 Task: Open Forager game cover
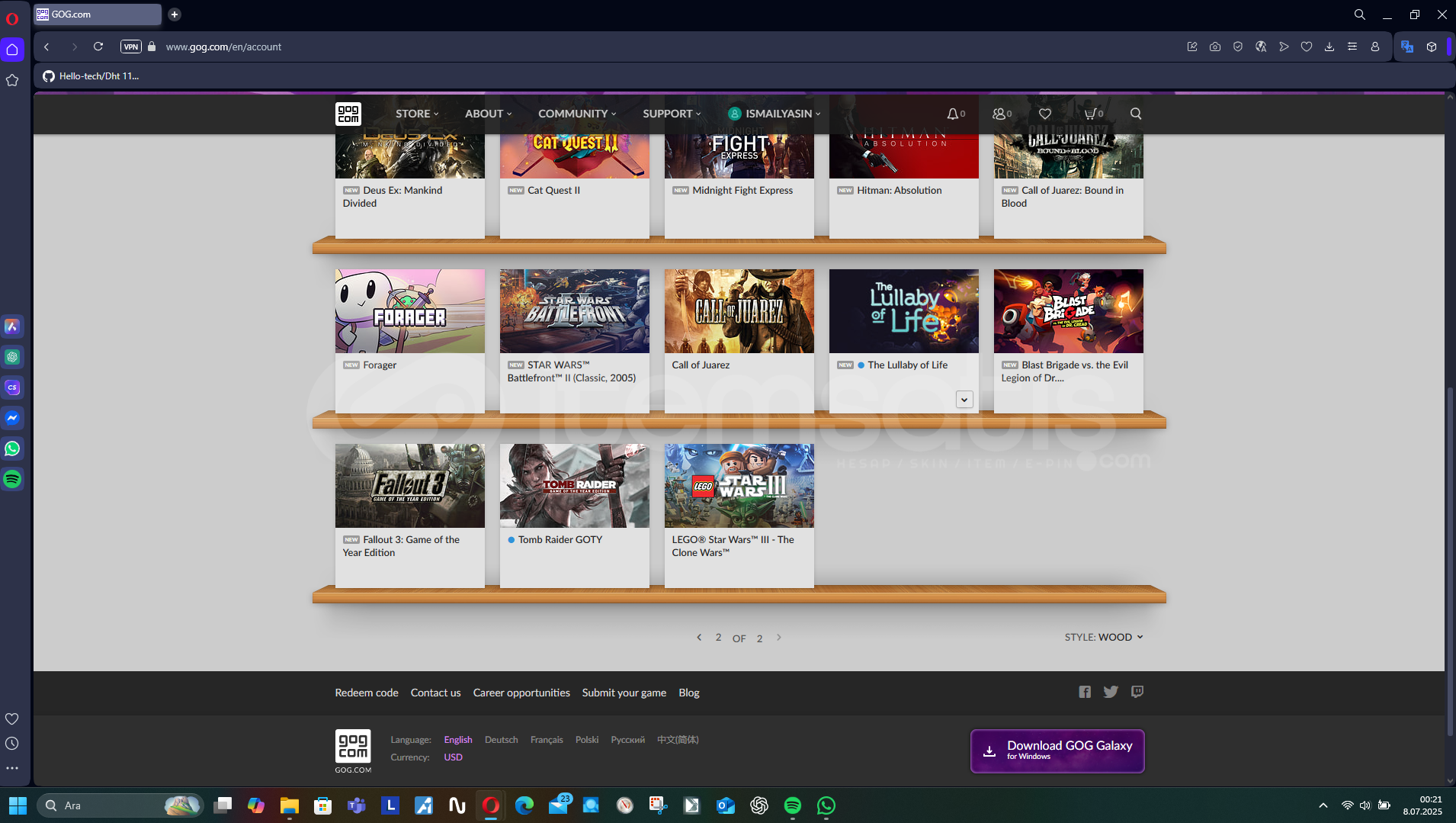[x=410, y=311]
